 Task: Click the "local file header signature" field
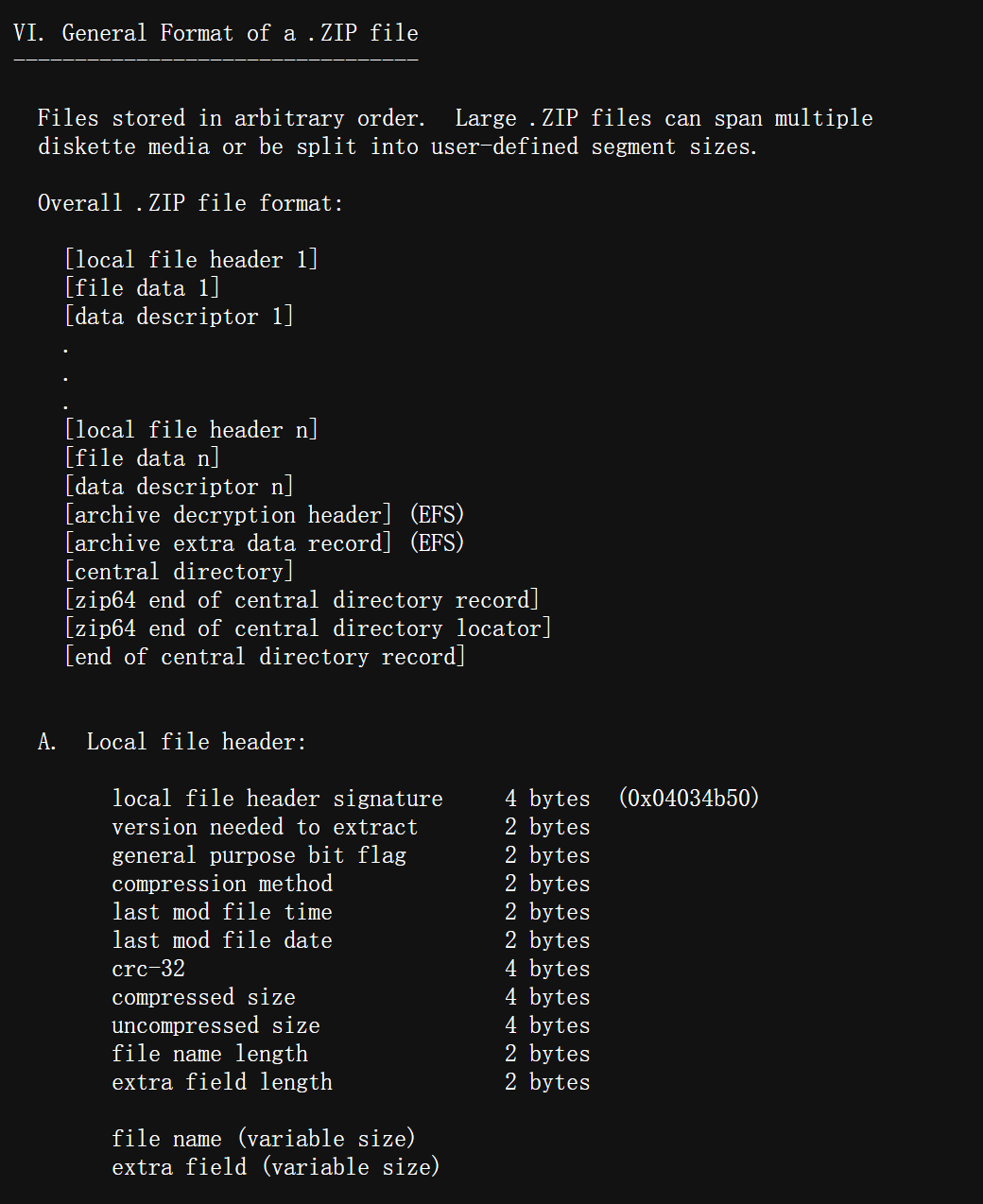pos(277,799)
